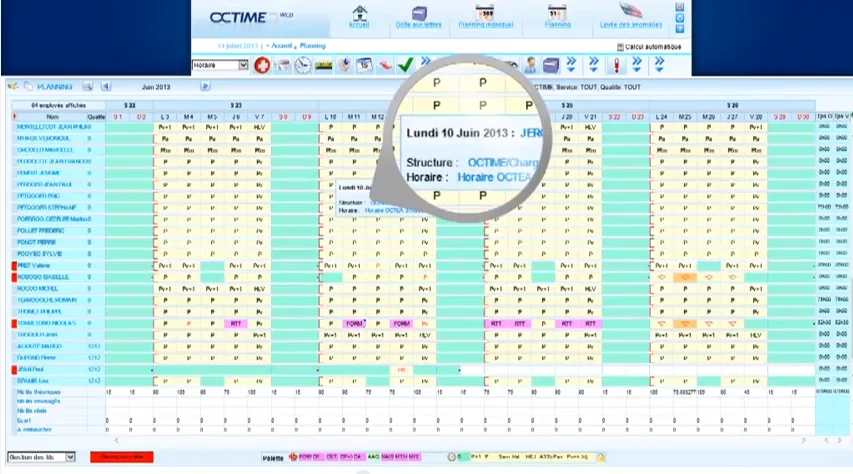Expand double-chevron left of red exclamation icon
The width and height of the screenshot is (853, 474).
(594, 65)
